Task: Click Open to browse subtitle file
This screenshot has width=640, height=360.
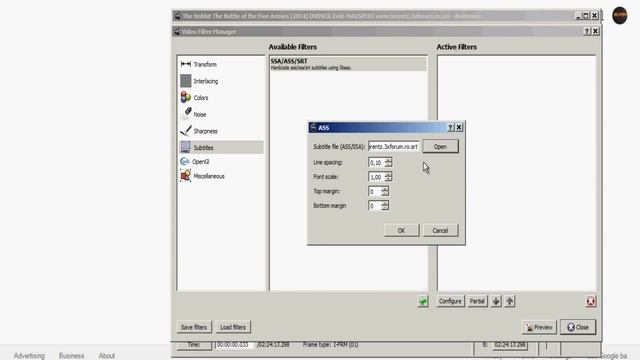Action: tap(440, 147)
